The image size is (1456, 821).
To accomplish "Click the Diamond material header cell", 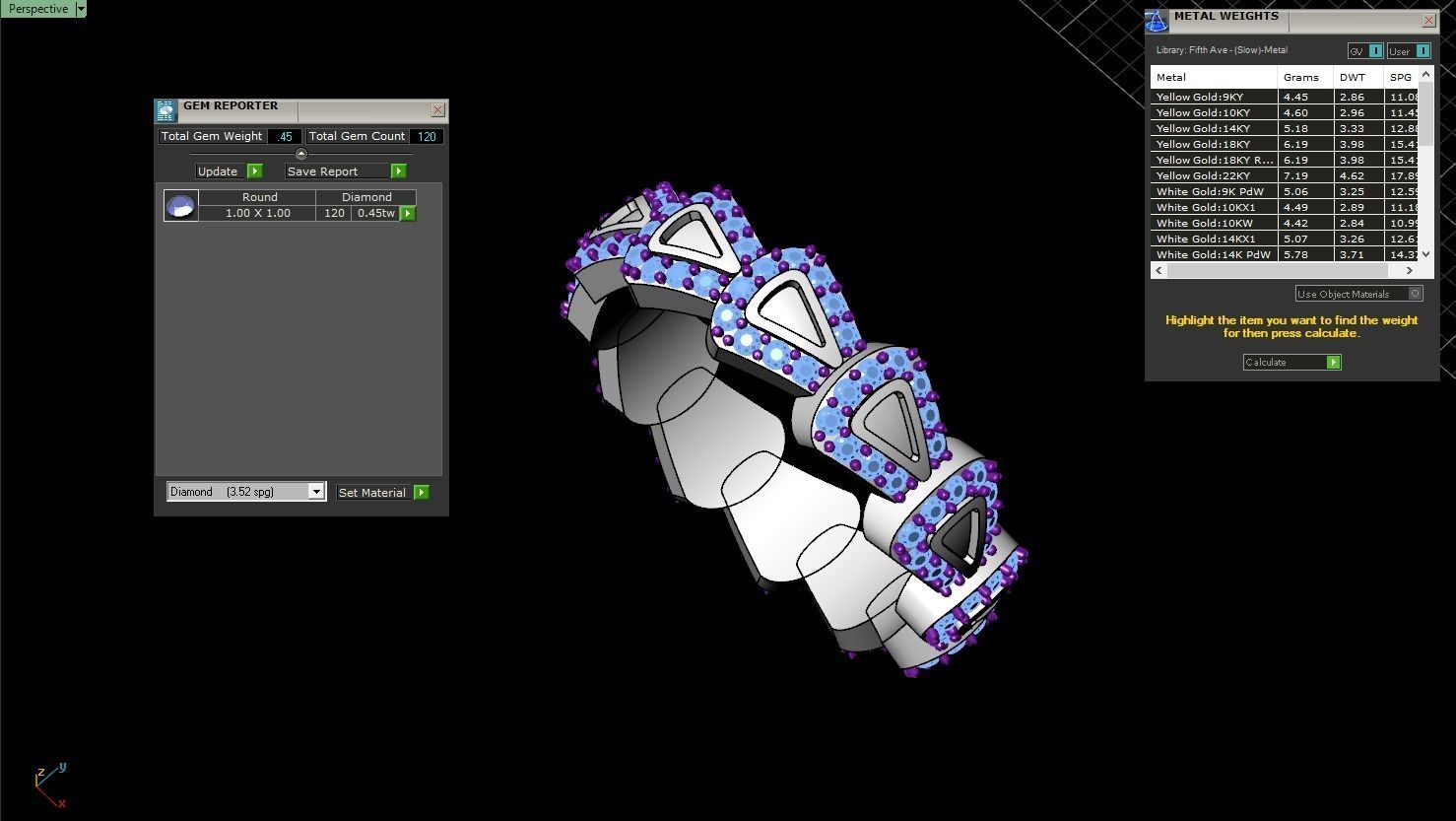I will click(366, 197).
